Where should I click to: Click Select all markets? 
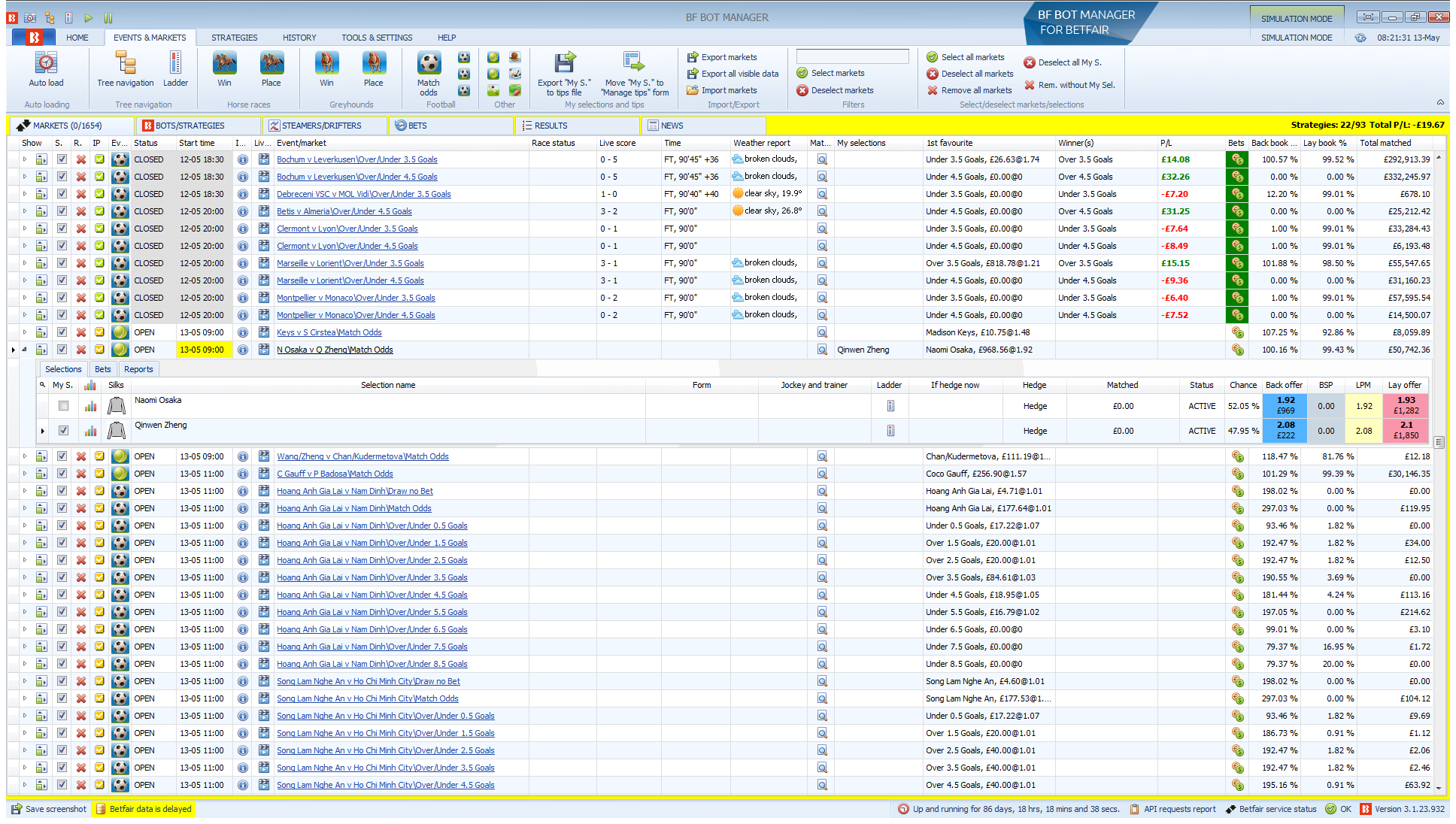point(966,57)
